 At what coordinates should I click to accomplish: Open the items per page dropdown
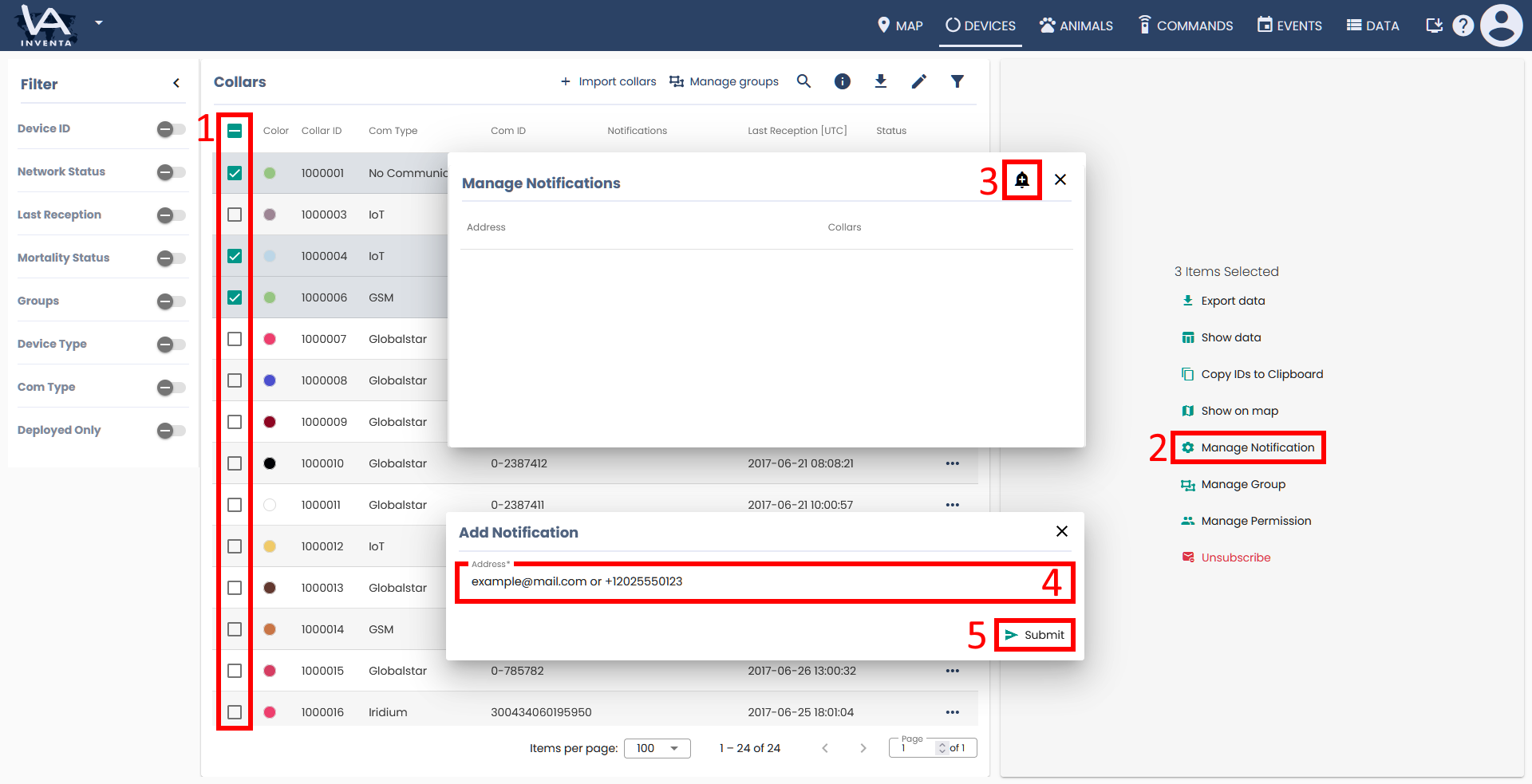pyautogui.click(x=657, y=748)
